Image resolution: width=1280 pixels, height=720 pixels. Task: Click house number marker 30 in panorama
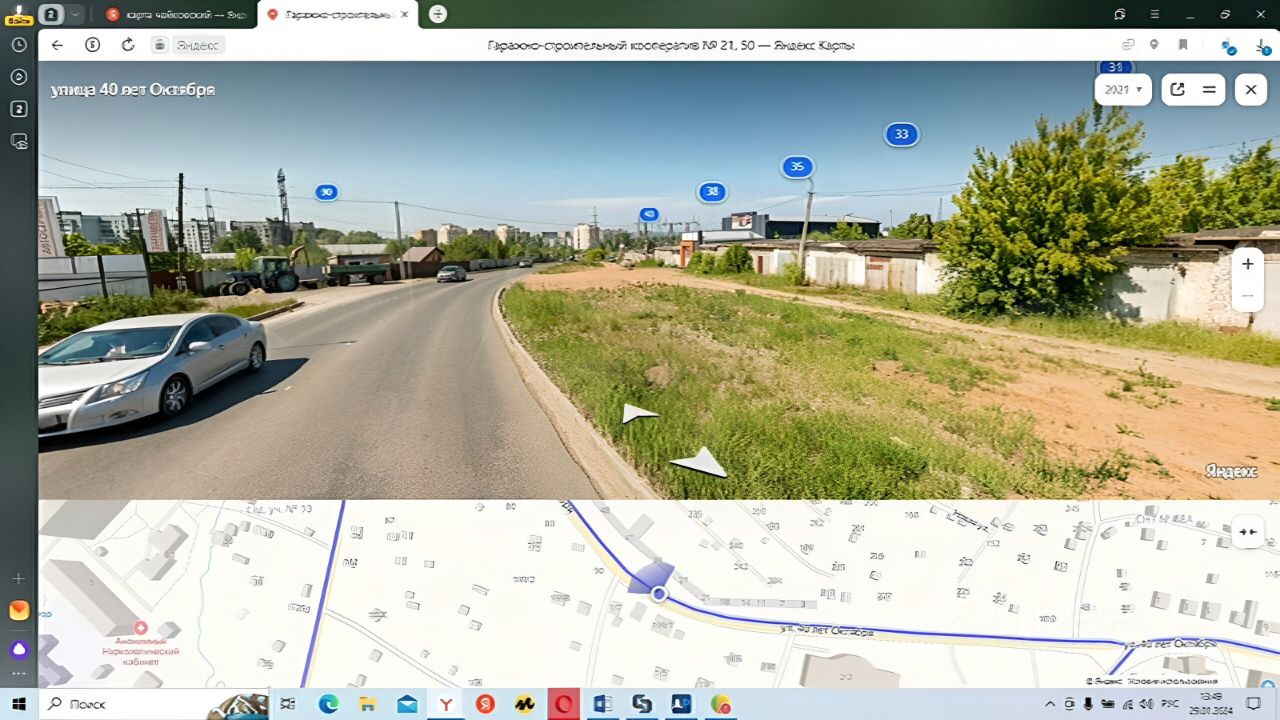[x=326, y=192]
